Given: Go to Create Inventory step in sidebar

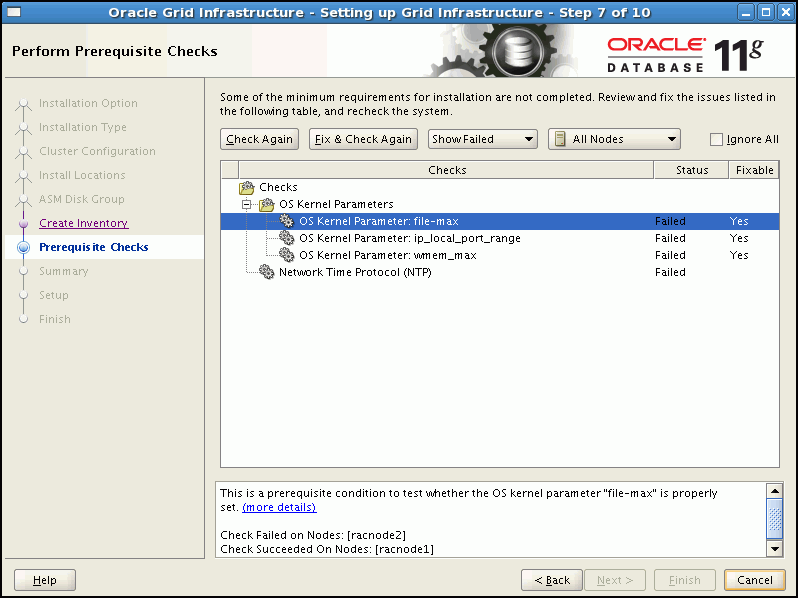Looking at the screenshot, I should [x=83, y=223].
